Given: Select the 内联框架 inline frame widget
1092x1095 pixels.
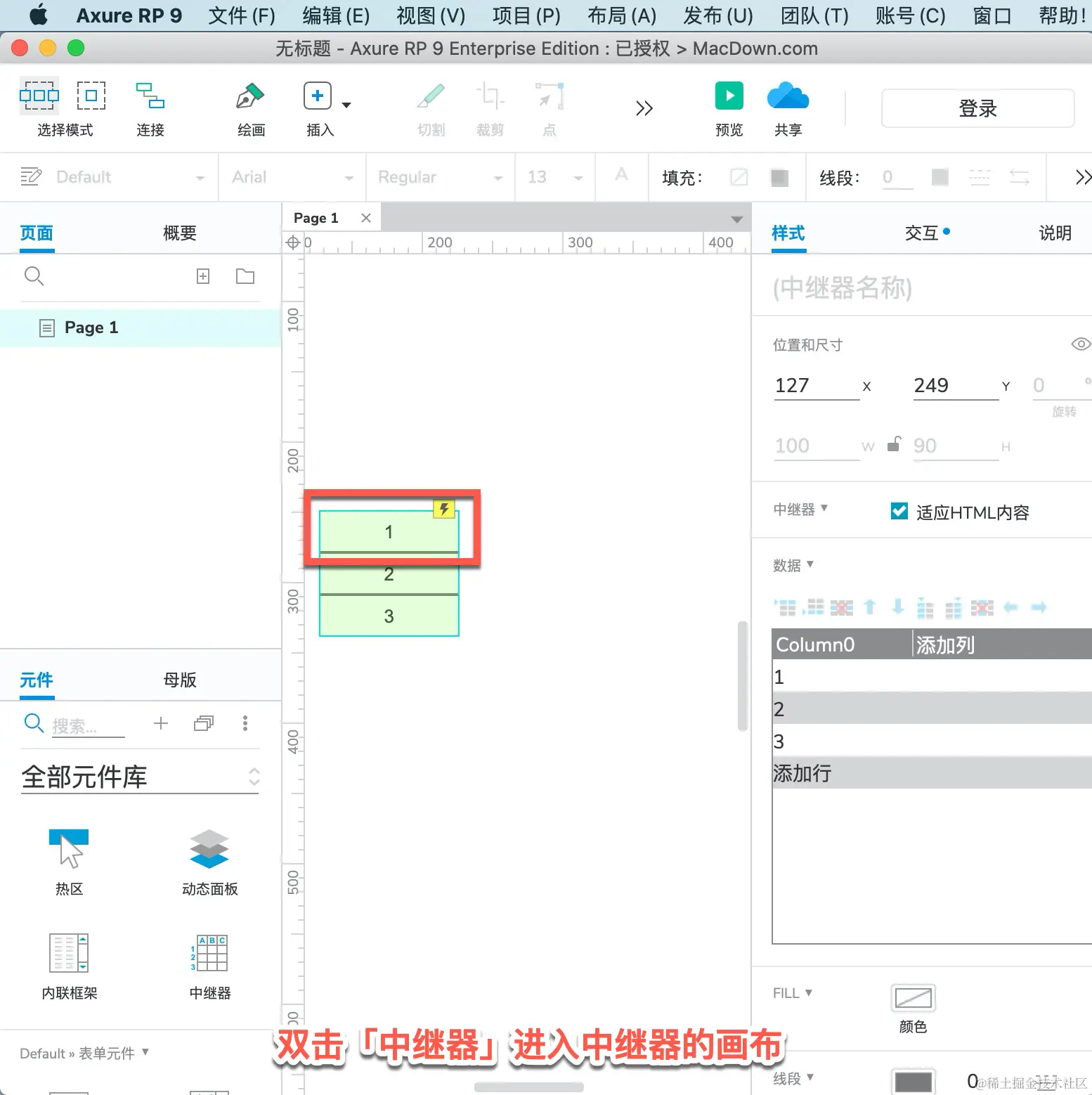Looking at the screenshot, I should click(x=69, y=966).
